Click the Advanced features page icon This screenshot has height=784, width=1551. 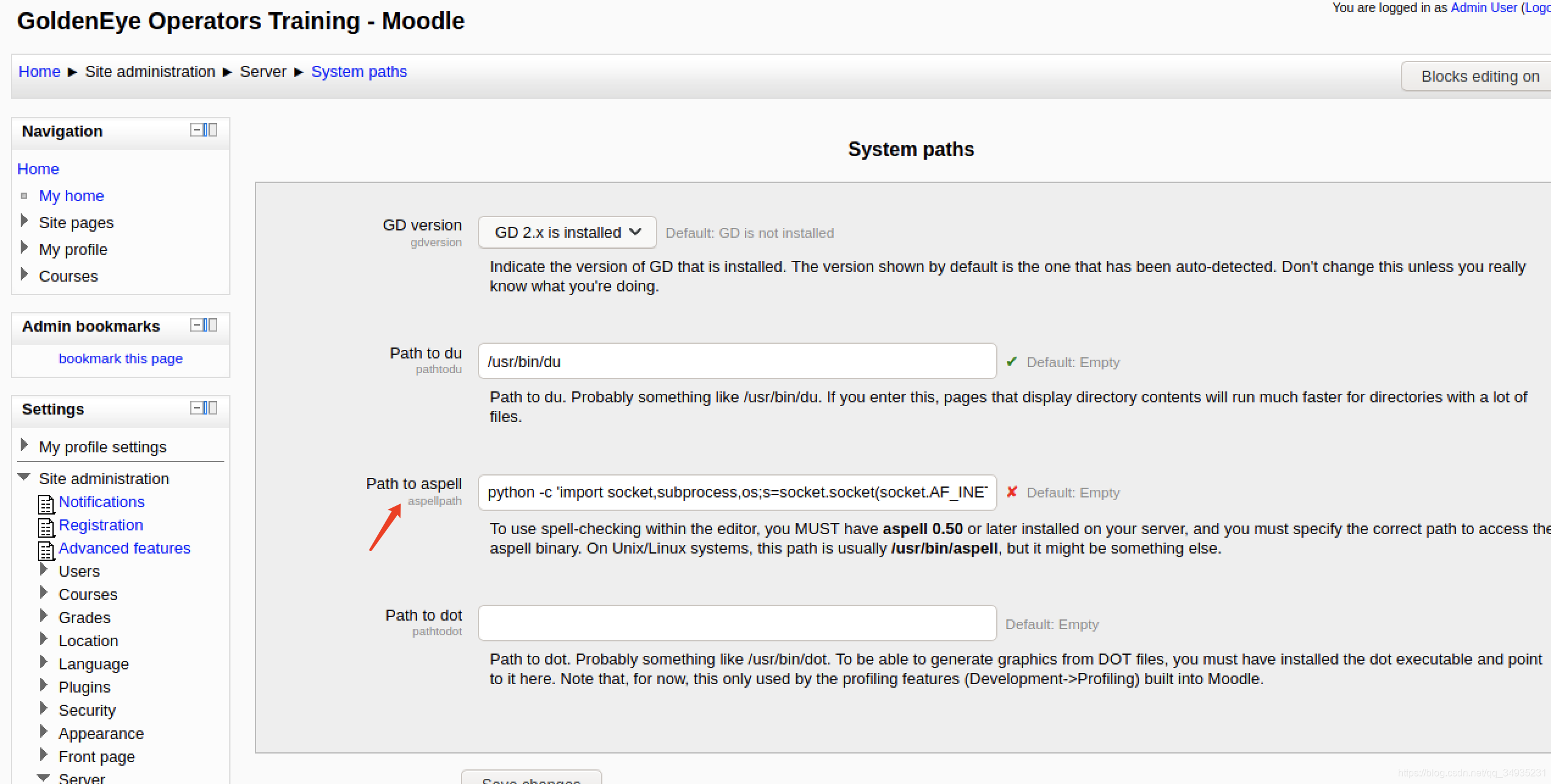pyautogui.click(x=46, y=550)
